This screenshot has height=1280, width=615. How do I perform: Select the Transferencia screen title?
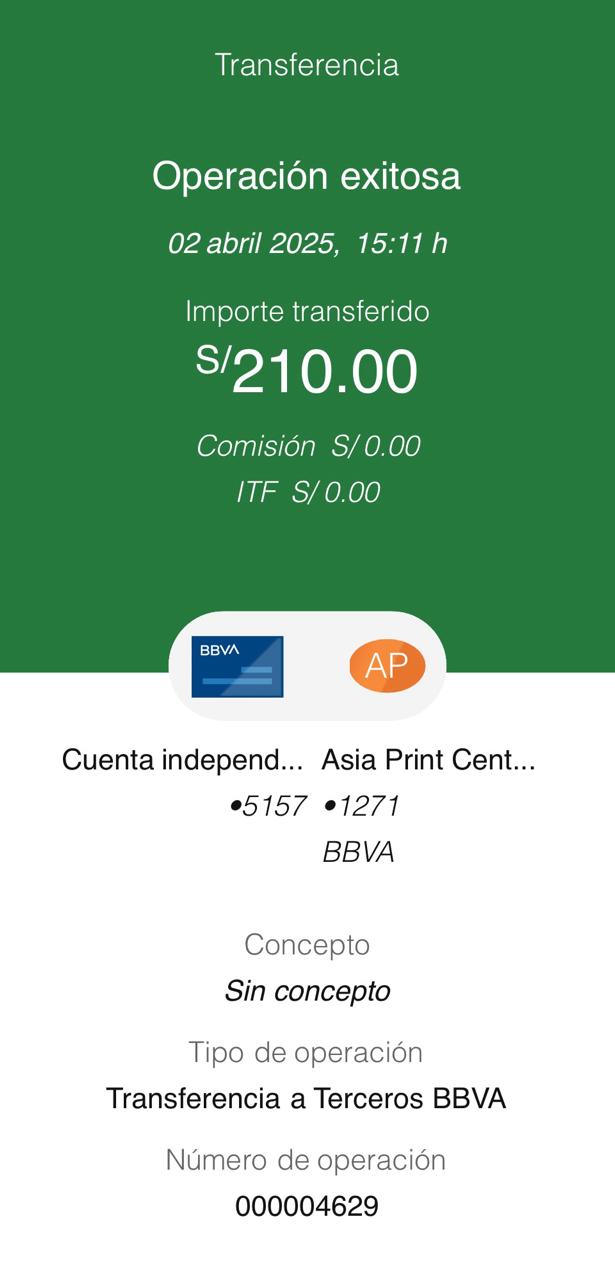[x=307, y=65]
